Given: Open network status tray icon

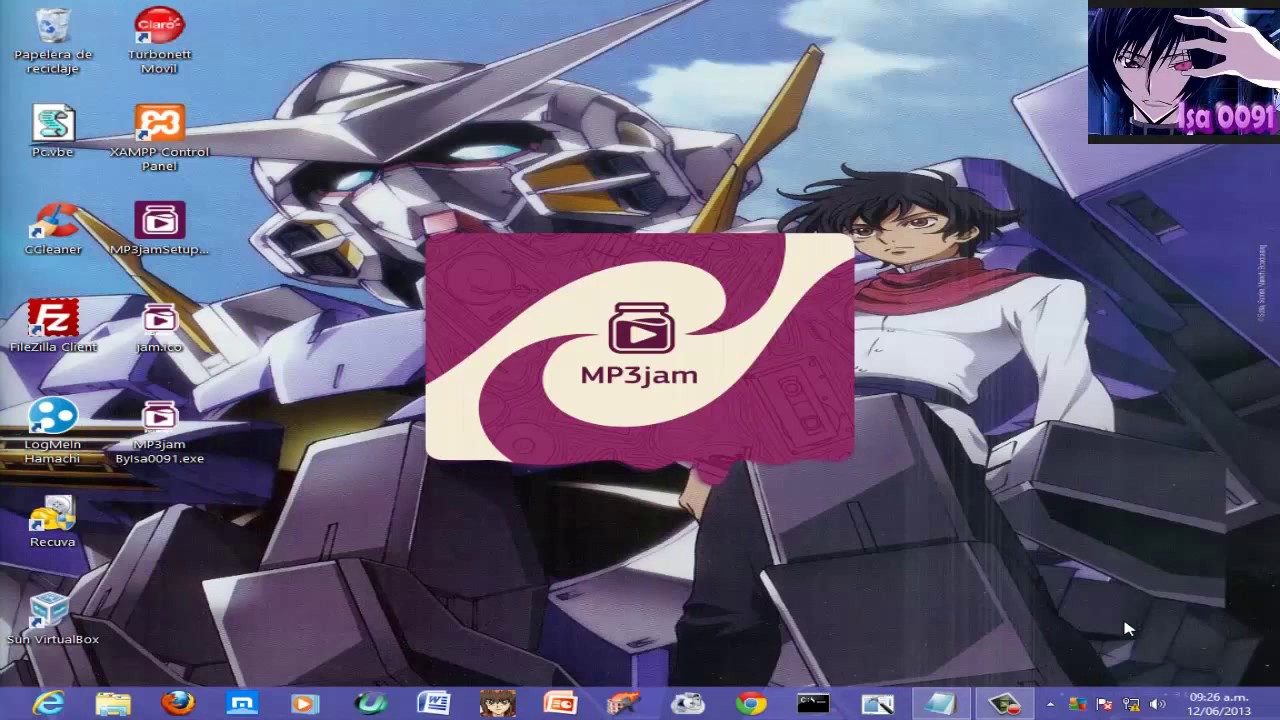Looking at the screenshot, I should (x=1131, y=704).
